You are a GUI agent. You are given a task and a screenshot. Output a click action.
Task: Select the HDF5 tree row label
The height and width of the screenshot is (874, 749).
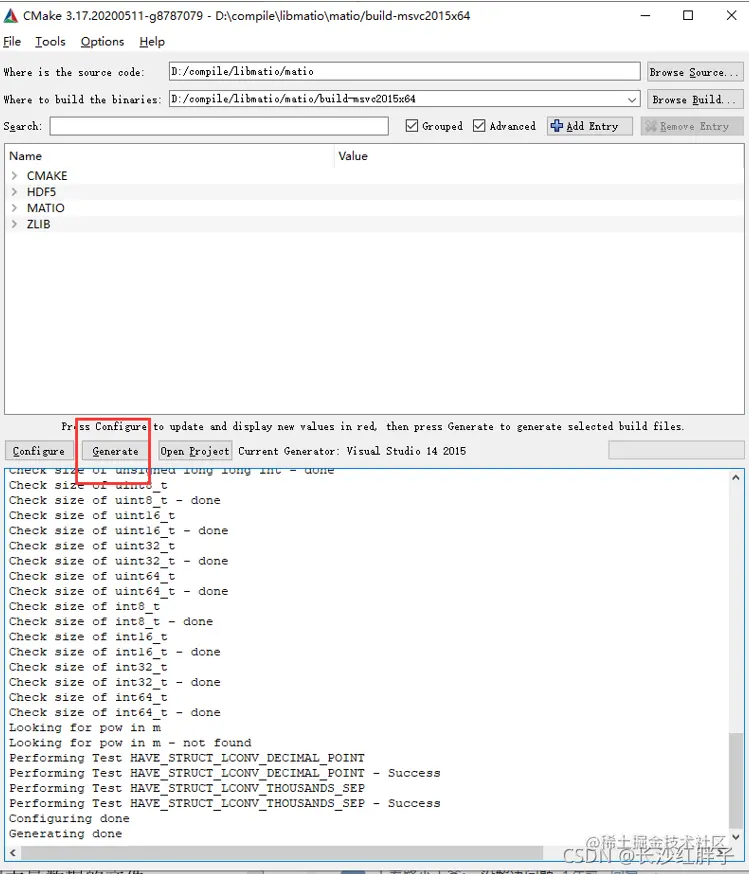tap(41, 192)
